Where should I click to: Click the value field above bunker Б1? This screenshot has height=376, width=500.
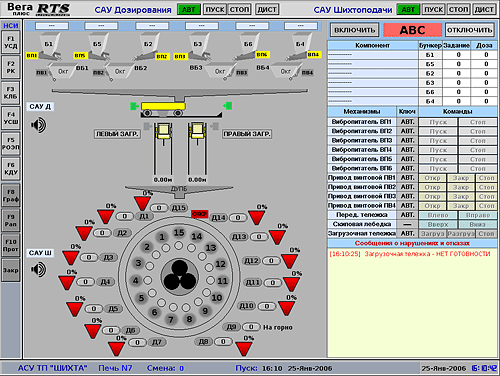(x=52, y=26)
